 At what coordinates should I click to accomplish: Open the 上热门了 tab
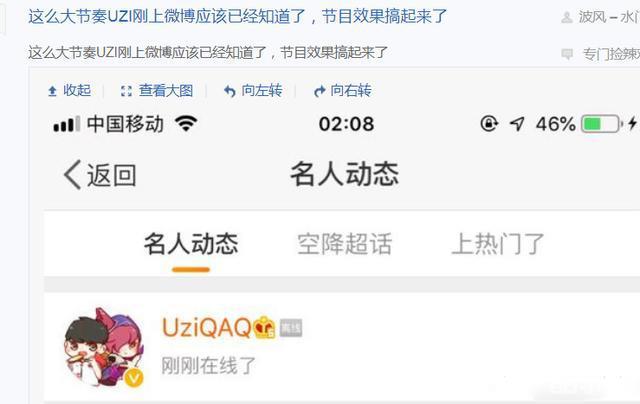[498, 244]
